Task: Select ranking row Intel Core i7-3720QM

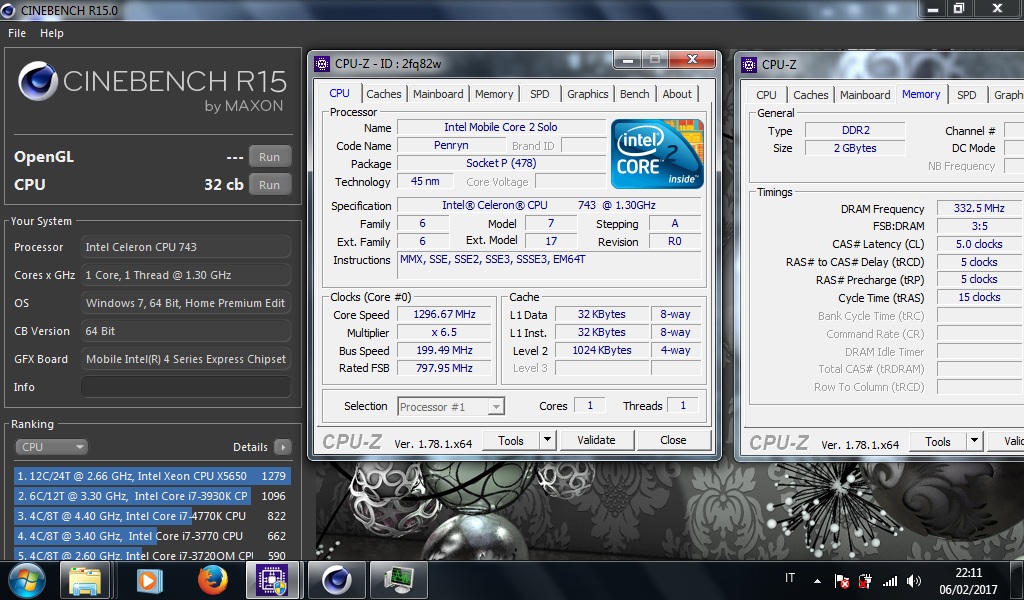Action: coord(152,554)
